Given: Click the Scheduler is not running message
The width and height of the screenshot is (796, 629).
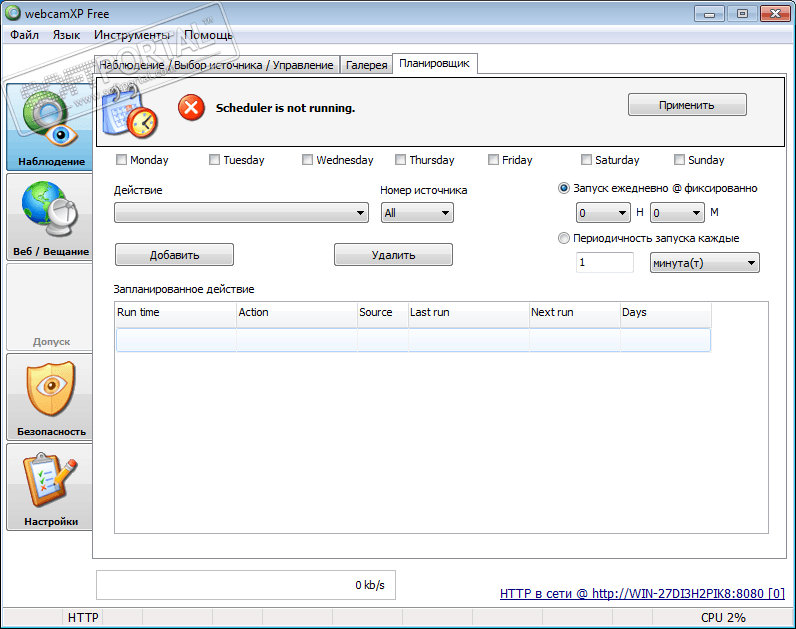Looking at the screenshot, I should pyautogui.click(x=285, y=108).
